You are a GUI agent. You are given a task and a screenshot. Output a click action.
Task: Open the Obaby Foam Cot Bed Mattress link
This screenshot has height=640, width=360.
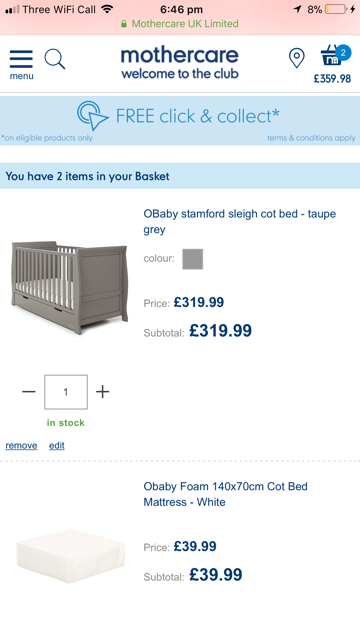click(x=225, y=494)
